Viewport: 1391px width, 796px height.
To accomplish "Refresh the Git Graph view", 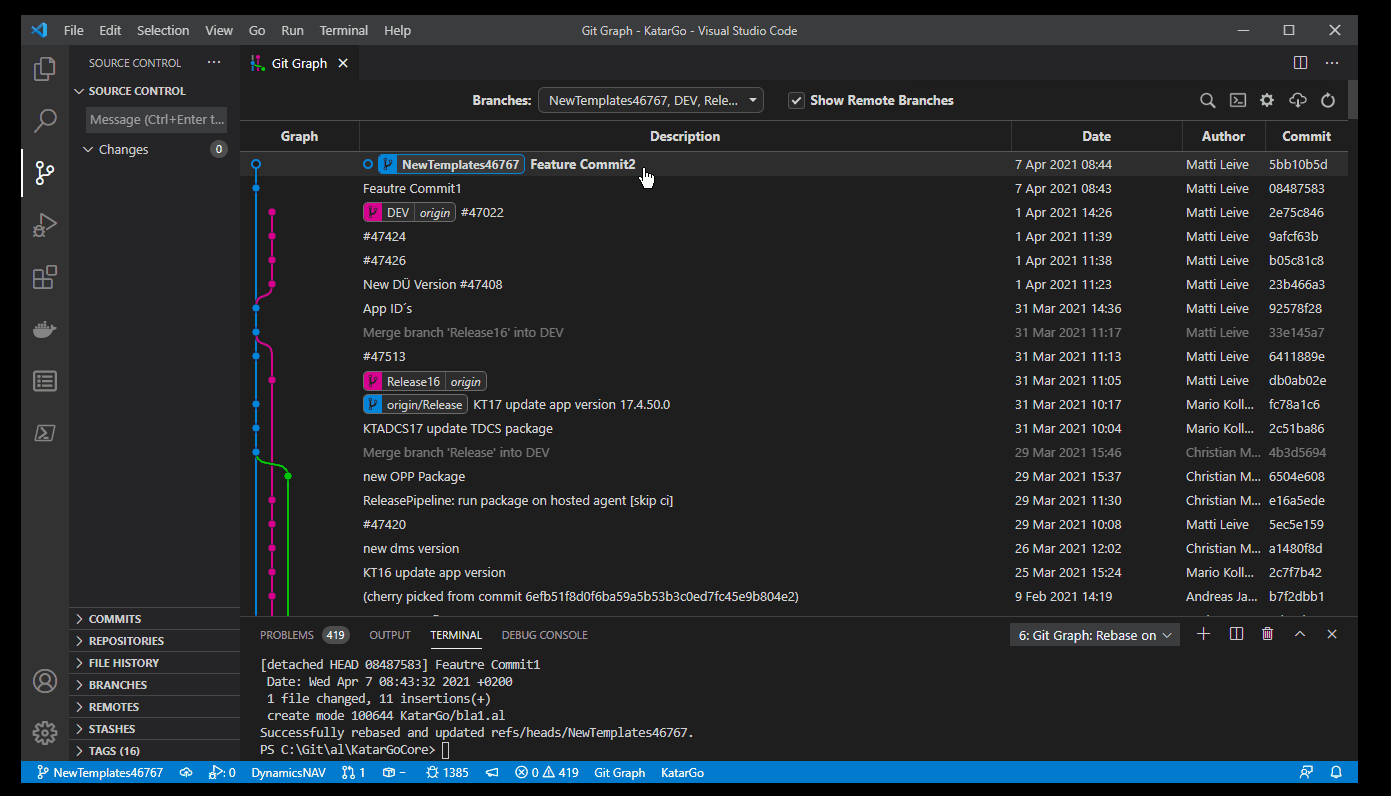I will 1328,100.
